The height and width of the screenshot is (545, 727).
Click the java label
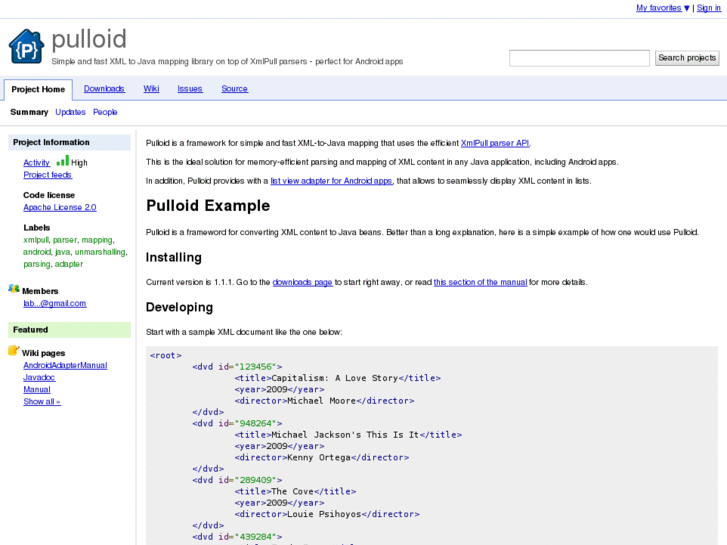pos(63,252)
